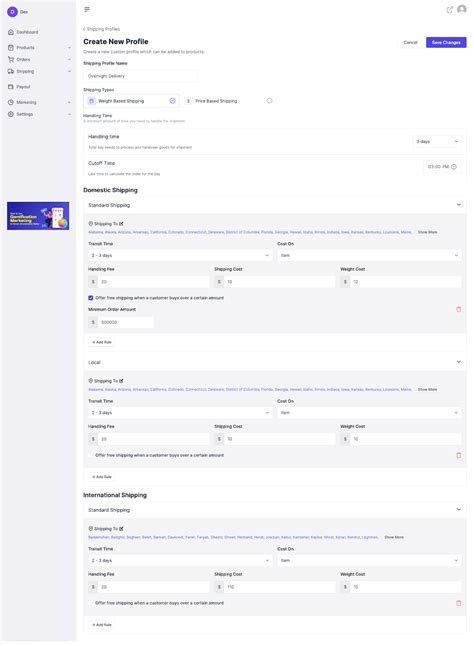Image resolution: width=474 pixels, height=646 pixels.
Task: Edit domestic Standard Shipping To icon
Action: [x=121, y=224]
